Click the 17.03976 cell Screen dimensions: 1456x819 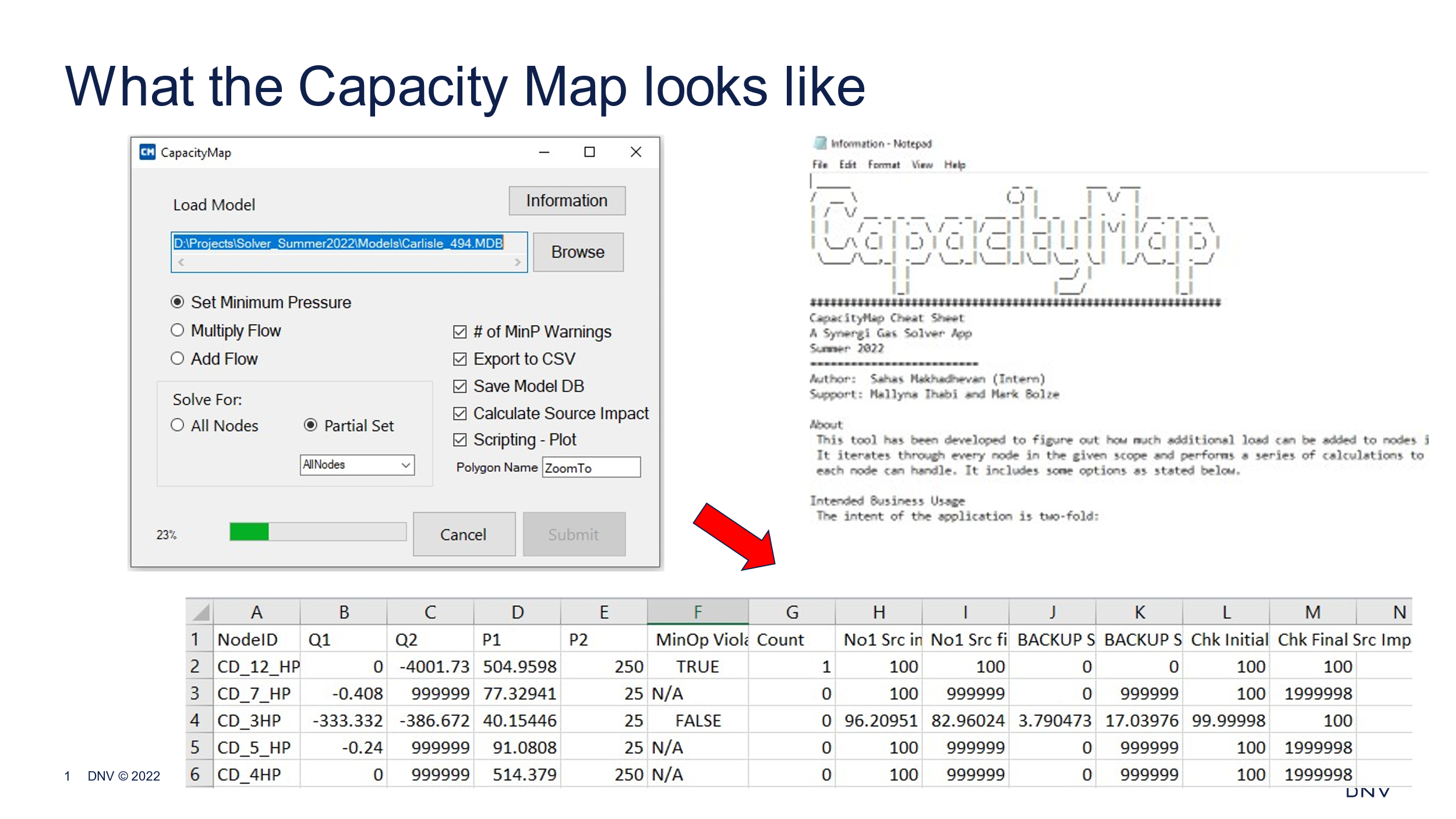click(1140, 721)
